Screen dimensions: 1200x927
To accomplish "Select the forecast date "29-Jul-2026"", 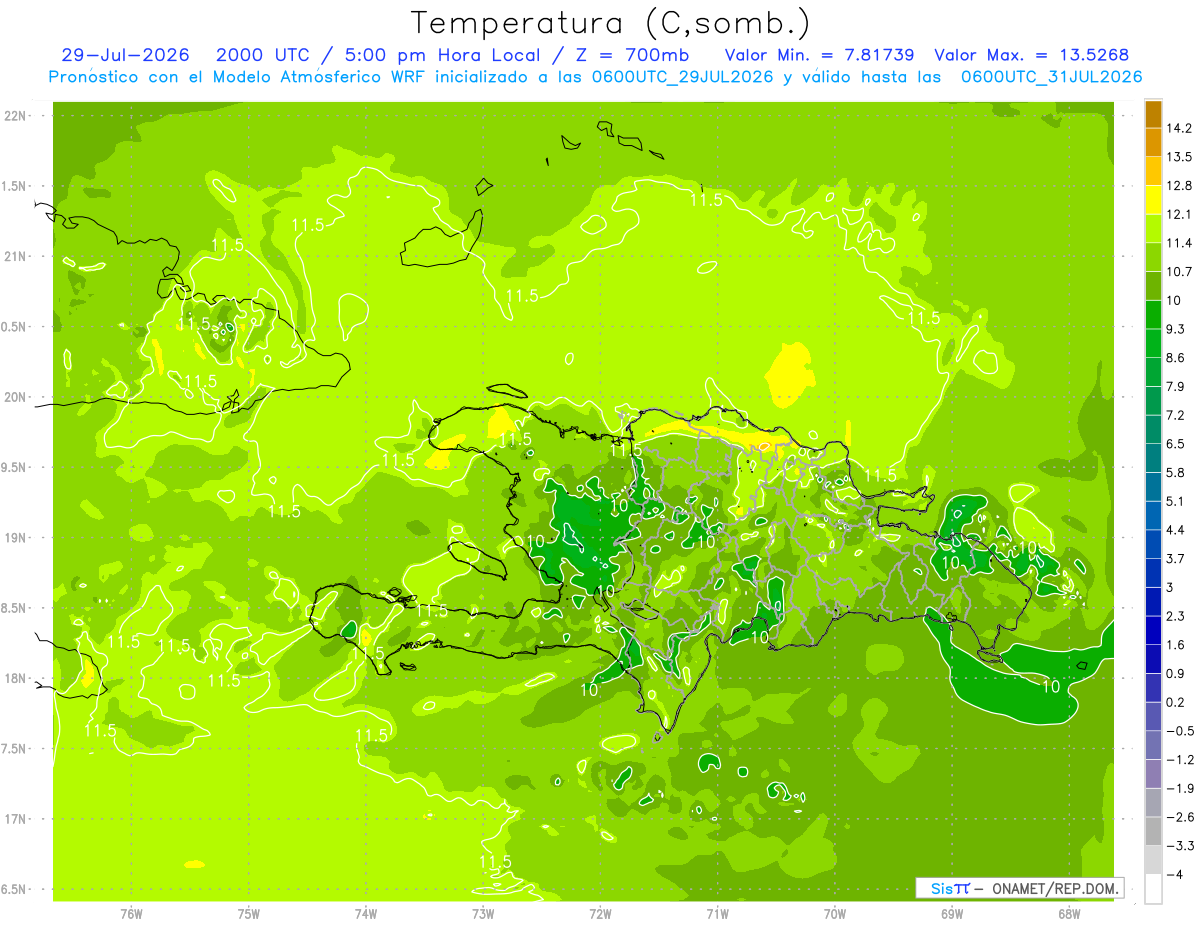I will click(x=125, y=55).
